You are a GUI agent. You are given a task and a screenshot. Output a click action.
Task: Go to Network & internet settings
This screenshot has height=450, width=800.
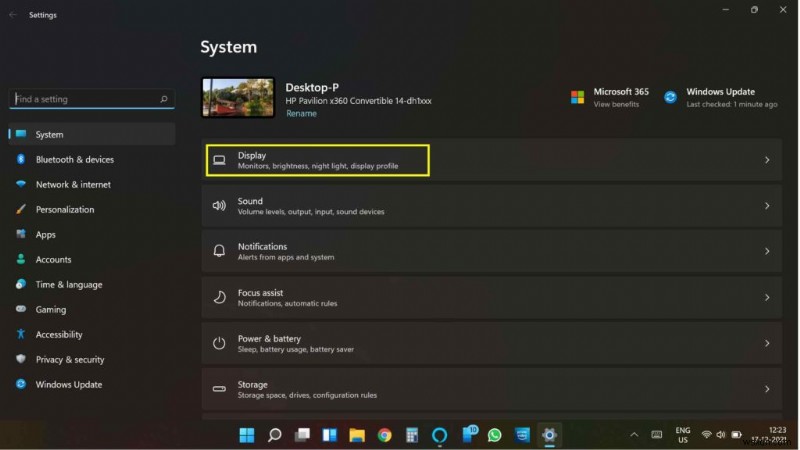coord(92,184)
